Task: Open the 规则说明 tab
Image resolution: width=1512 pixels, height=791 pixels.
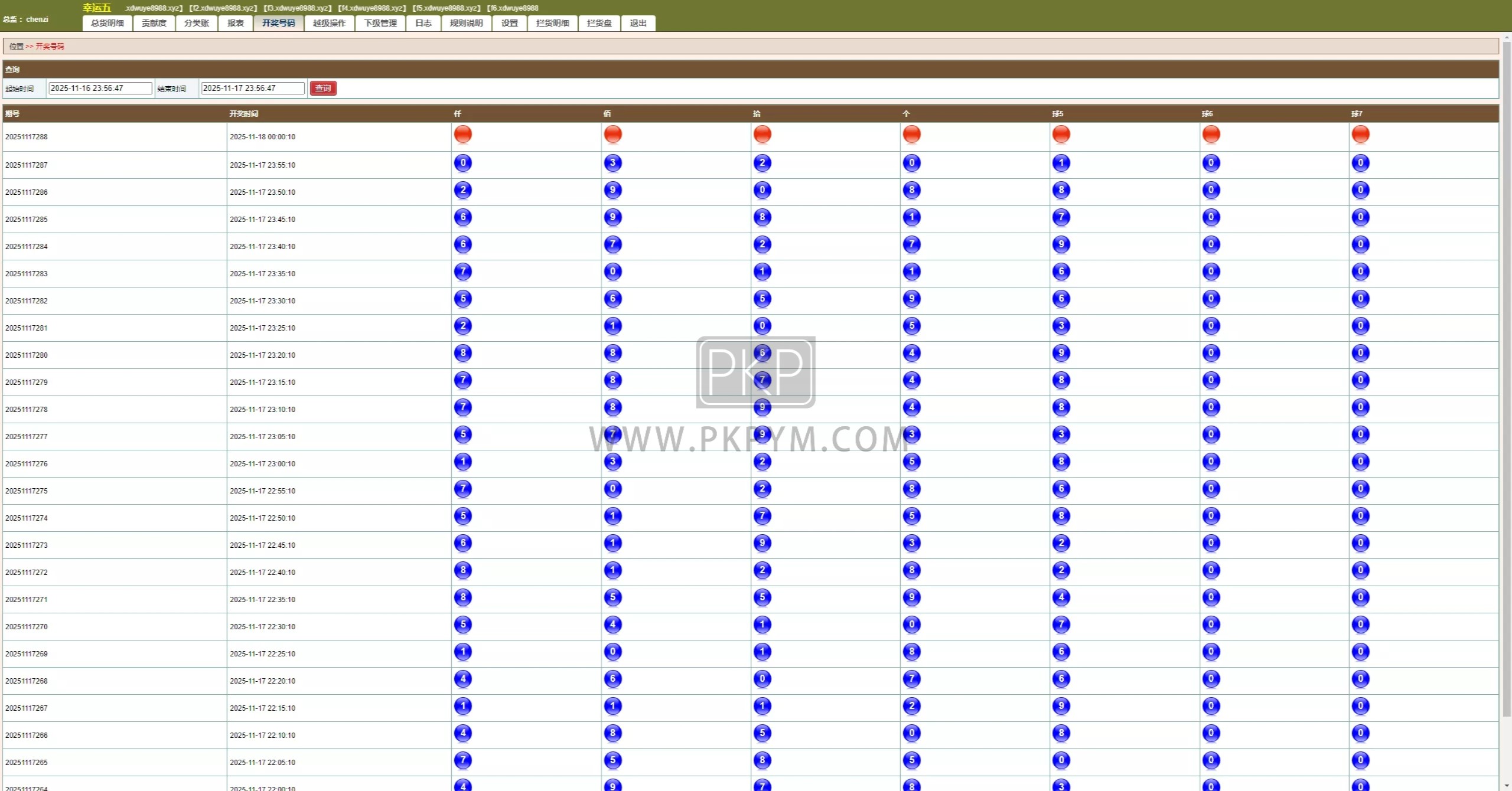Action: click(x=467, y=23)
